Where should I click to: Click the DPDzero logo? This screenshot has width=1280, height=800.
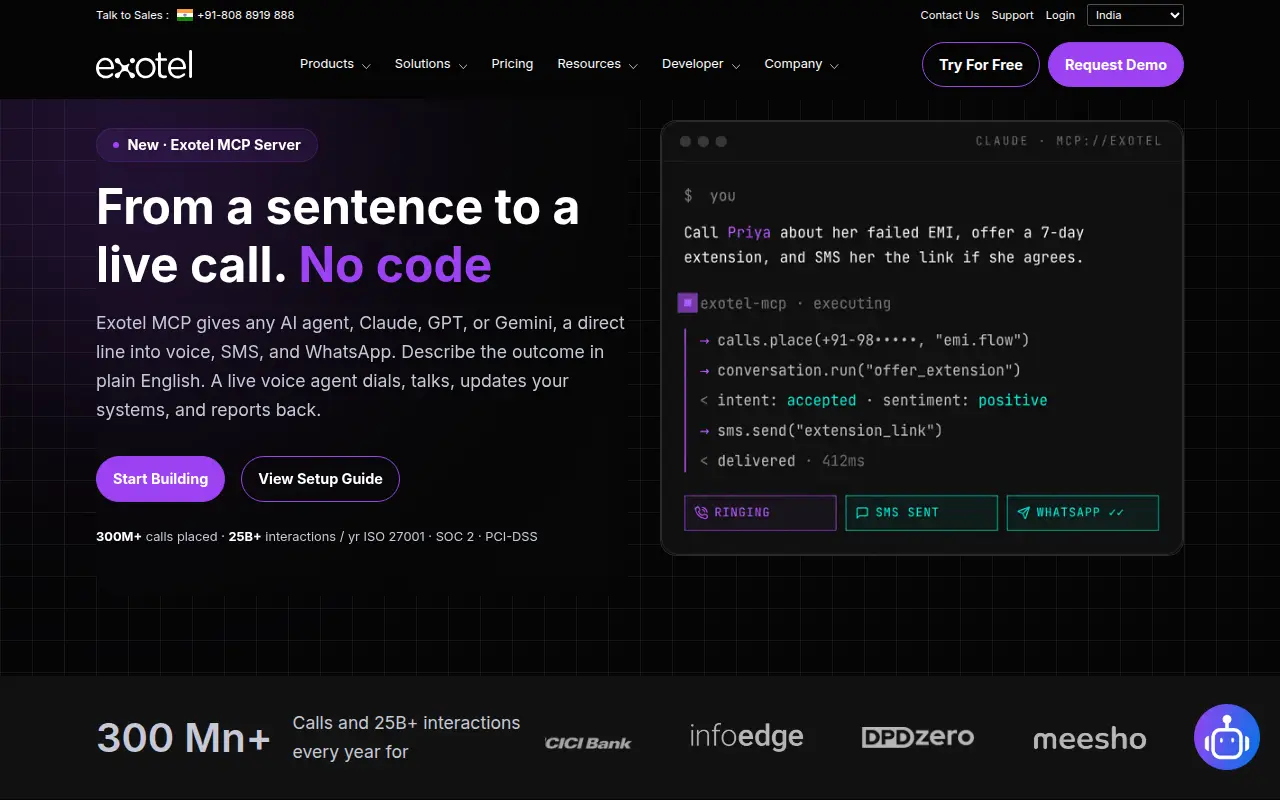pos(918,737)
